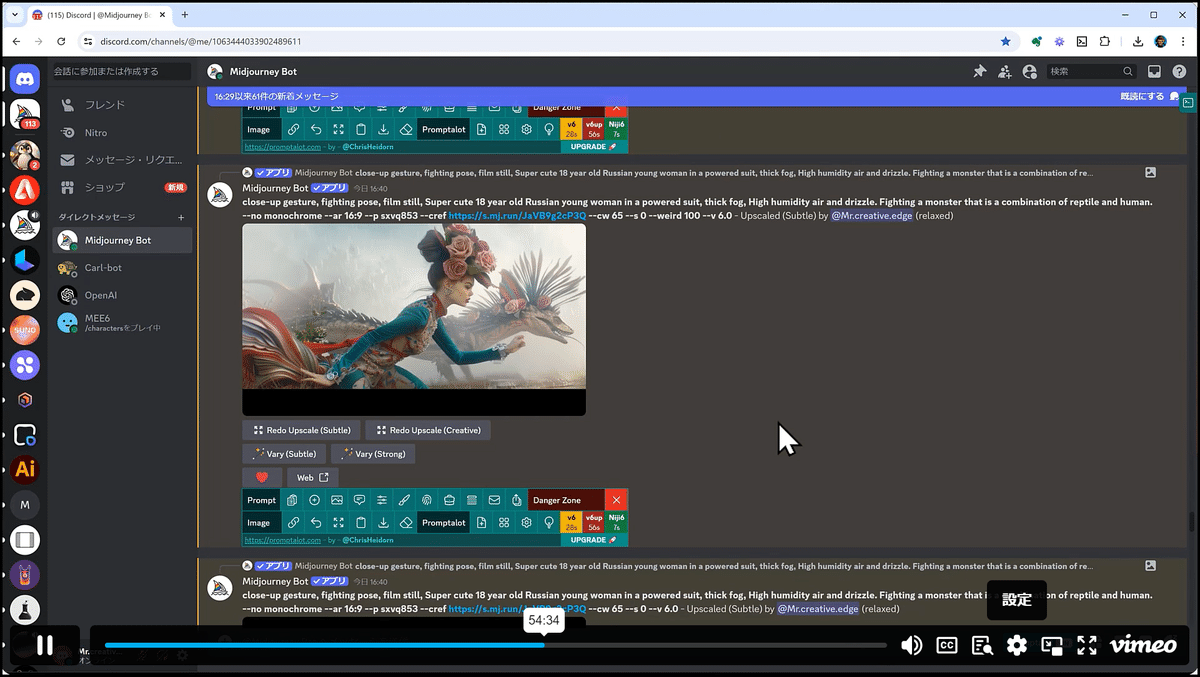This screenshot has width=1200, height=677.
Task: Click the Vary (Strong) button
Action: click(373, 454)
